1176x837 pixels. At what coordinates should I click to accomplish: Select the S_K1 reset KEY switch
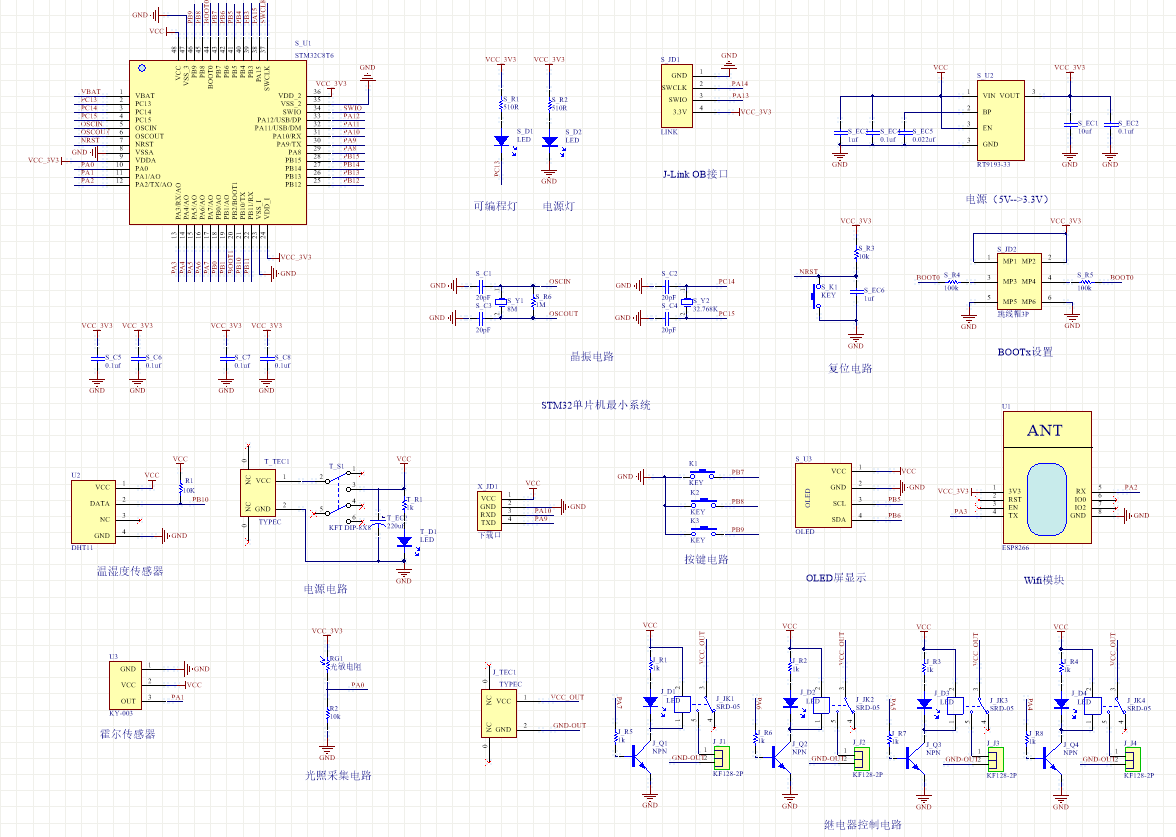click(x=815, y=294)
